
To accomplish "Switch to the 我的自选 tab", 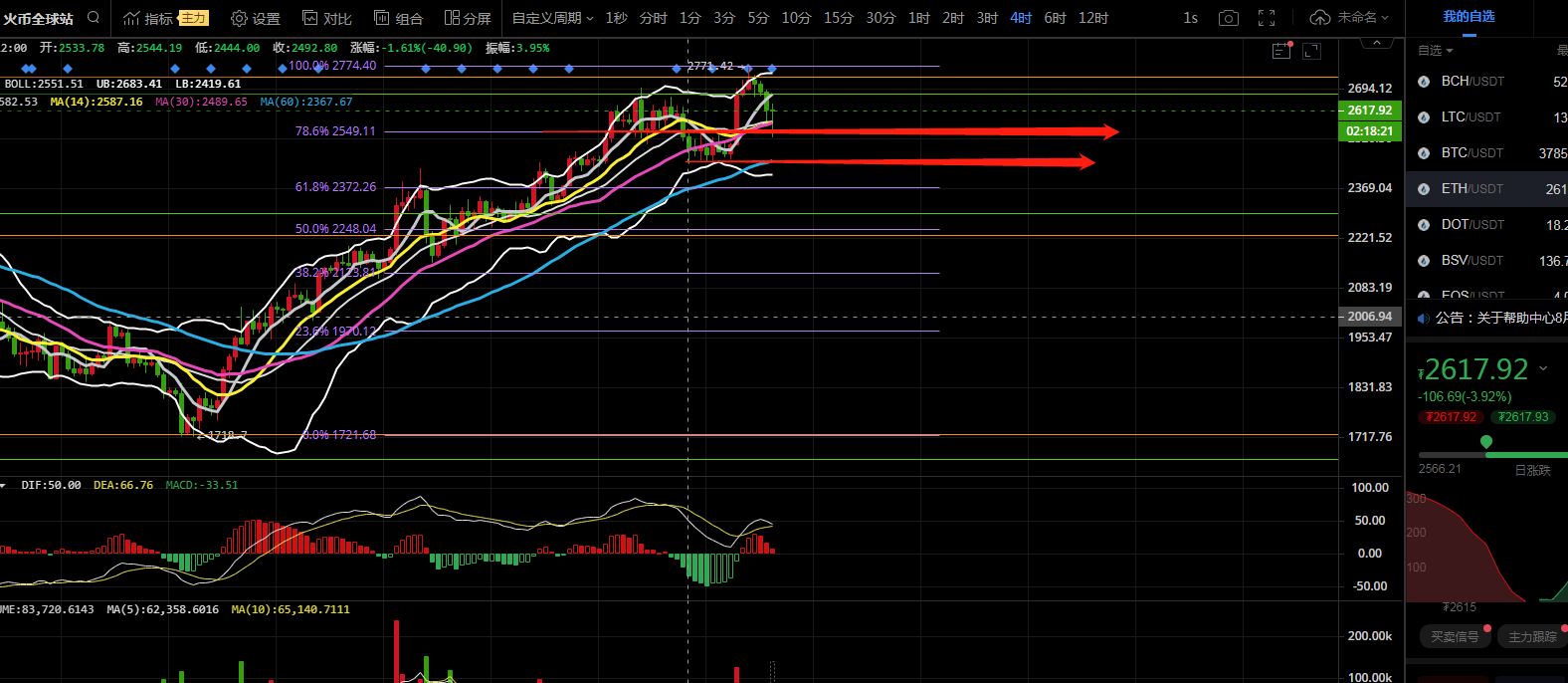I will click(x=1469, y=17).
